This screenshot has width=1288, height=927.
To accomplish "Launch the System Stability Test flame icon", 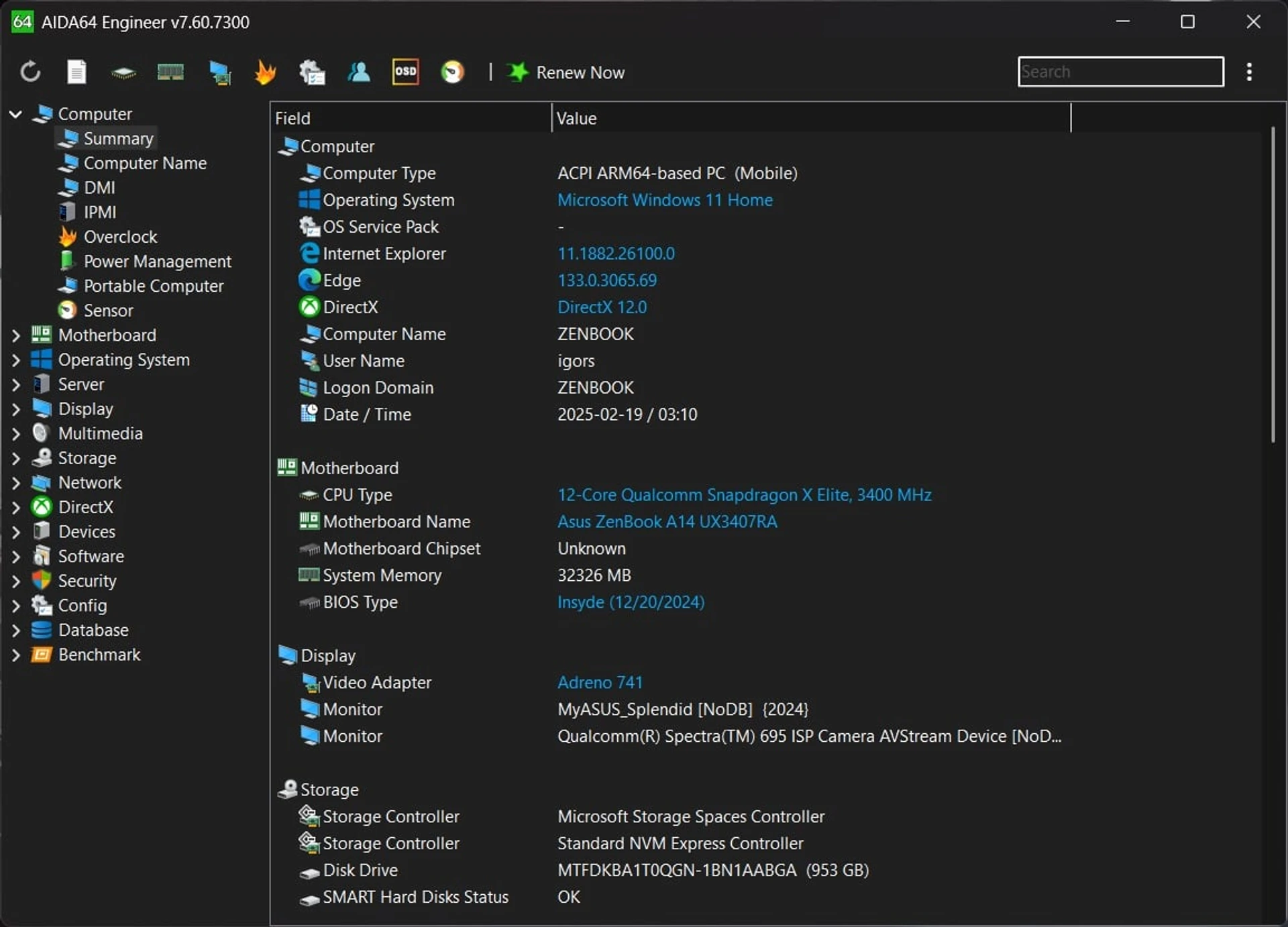I will point(266,72).
